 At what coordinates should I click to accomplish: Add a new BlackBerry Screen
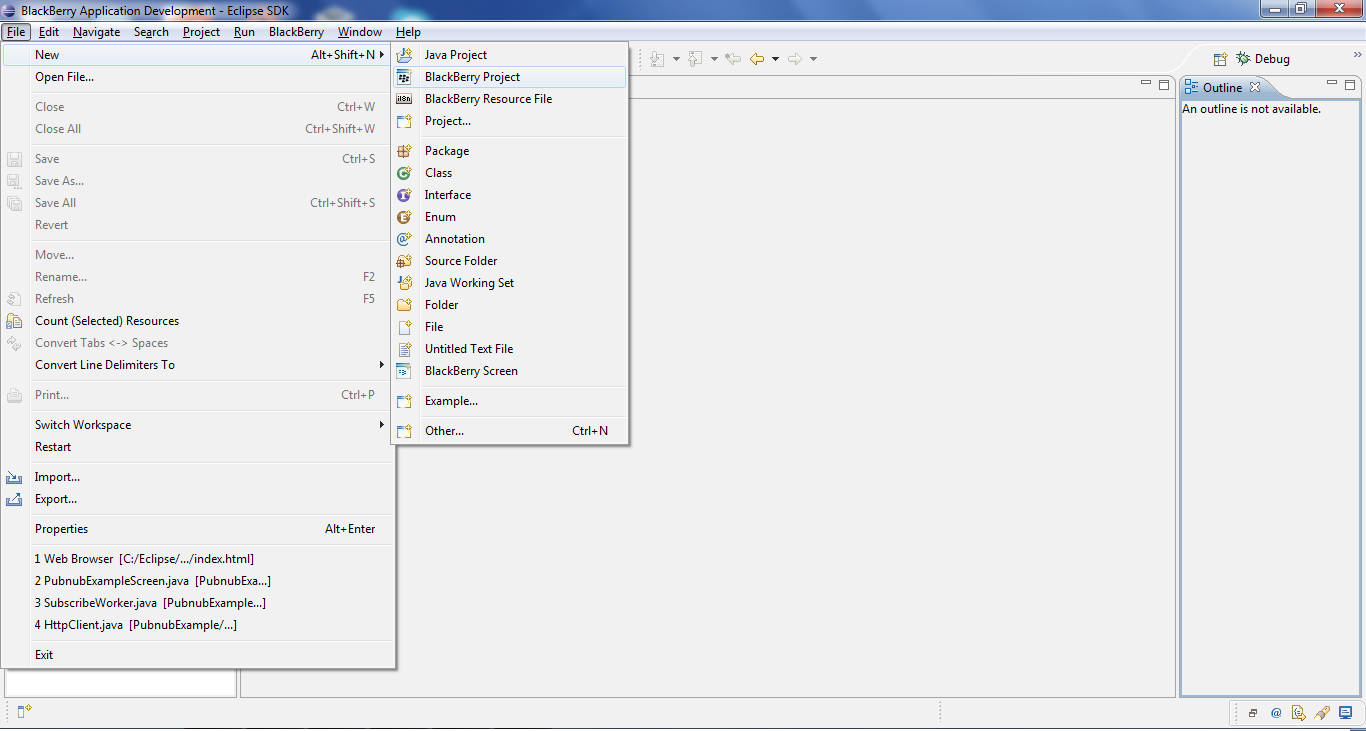470,370
